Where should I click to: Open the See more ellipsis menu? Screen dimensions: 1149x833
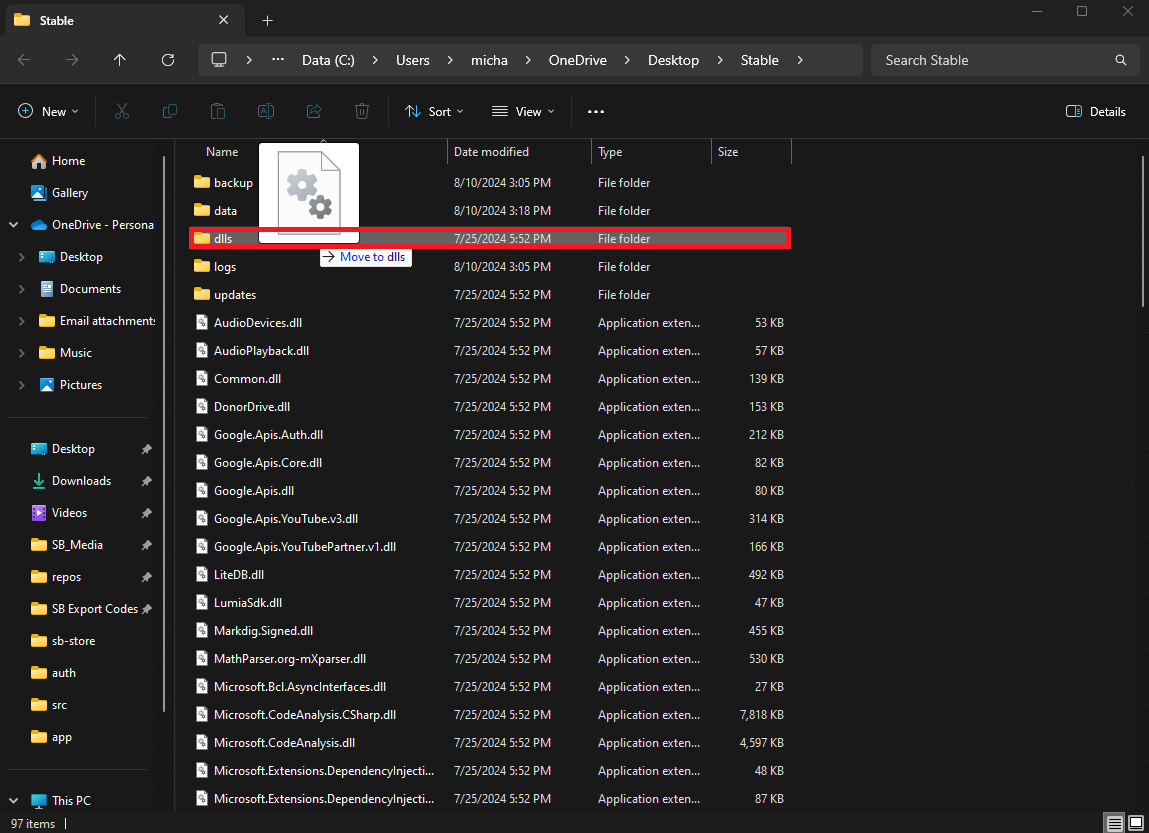tap(596, 112)
